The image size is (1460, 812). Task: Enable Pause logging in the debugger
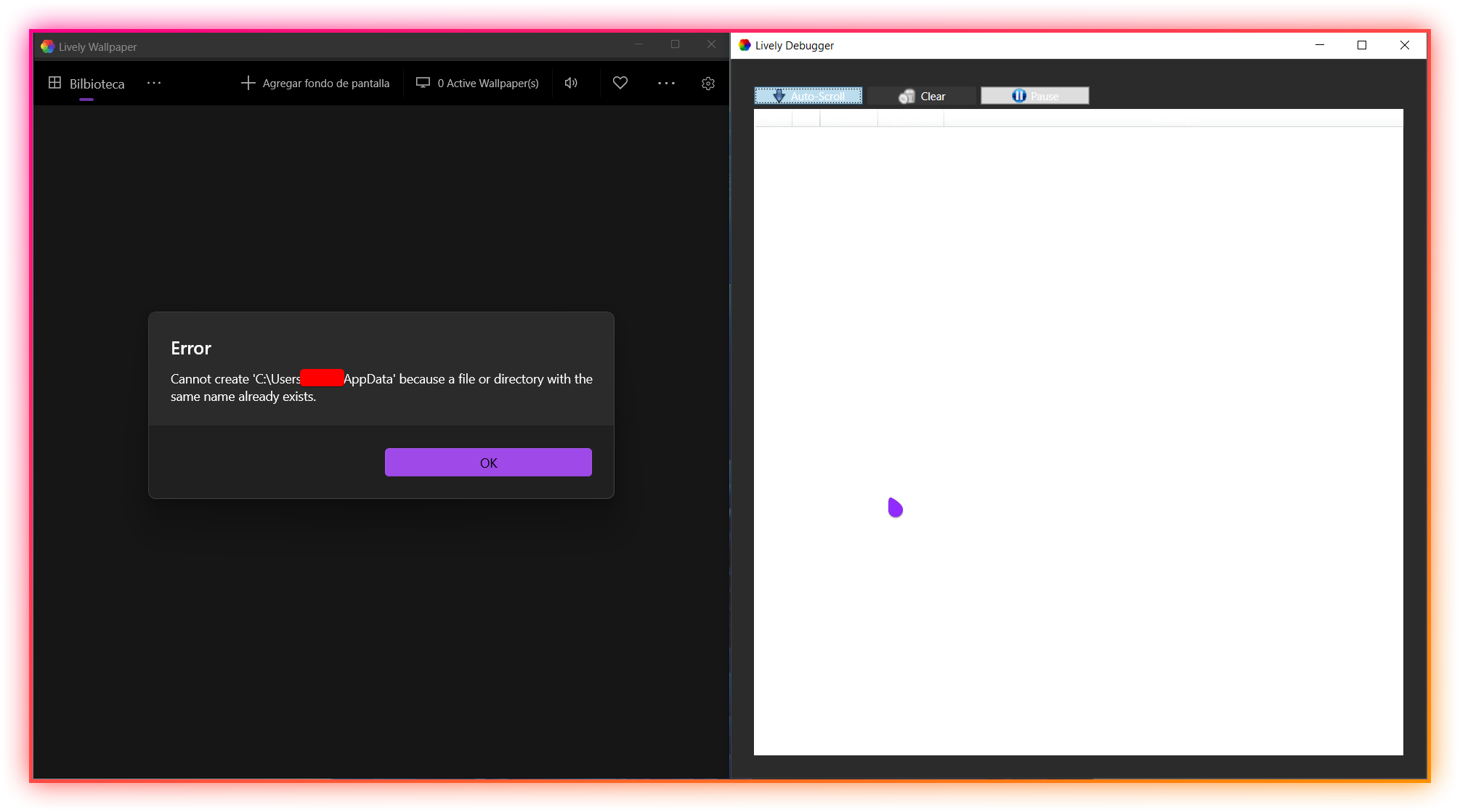coord(1034,95)
